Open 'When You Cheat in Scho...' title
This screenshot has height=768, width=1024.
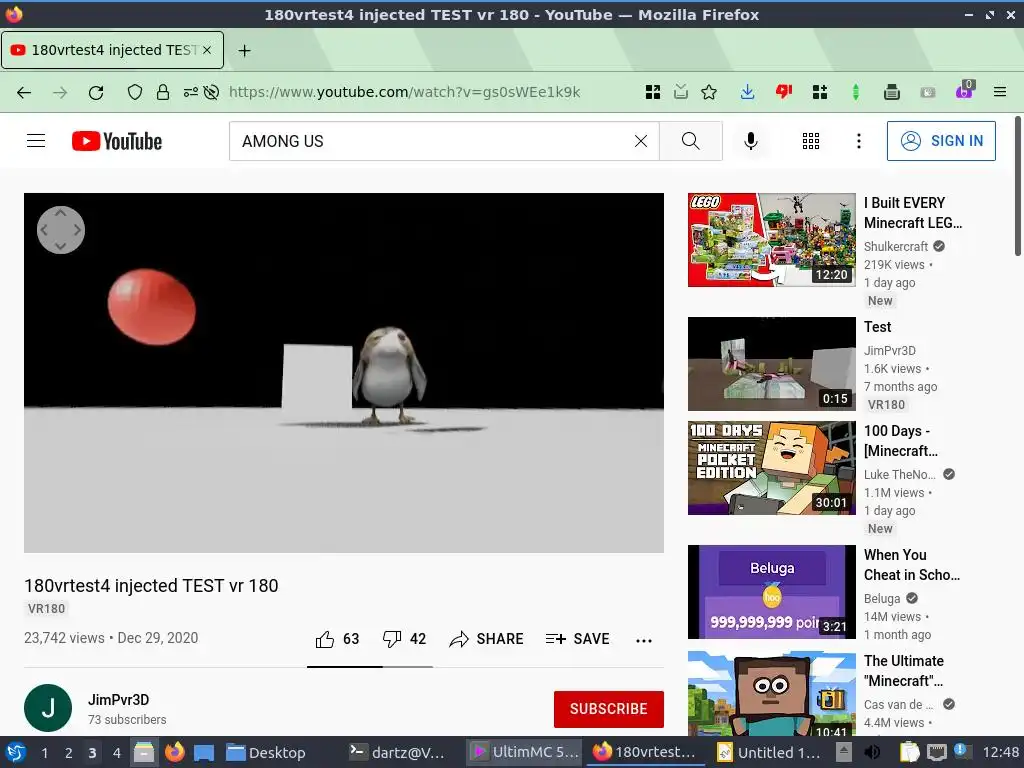point(912,564)
